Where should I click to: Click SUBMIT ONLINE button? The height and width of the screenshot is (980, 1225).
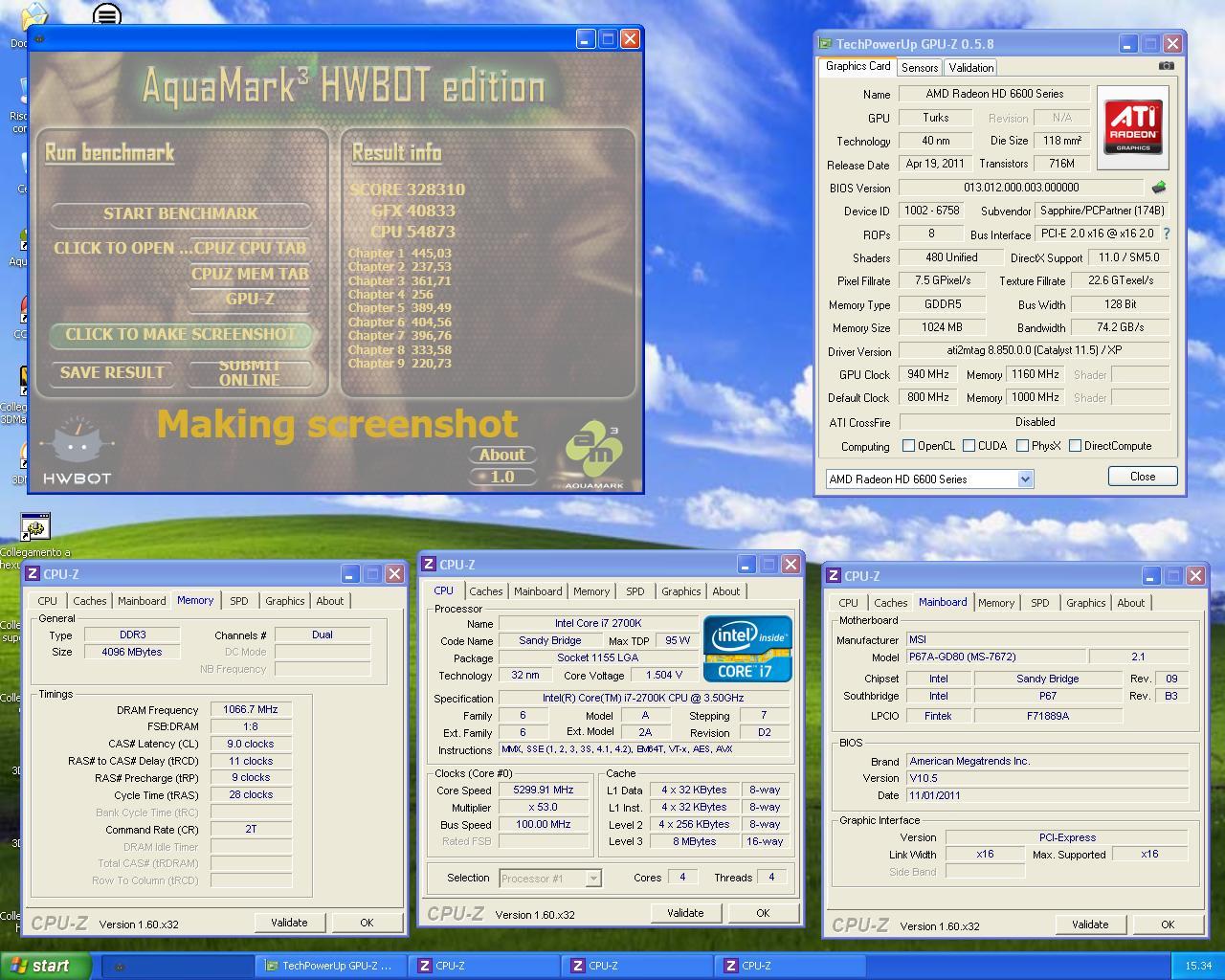[250, 373]
